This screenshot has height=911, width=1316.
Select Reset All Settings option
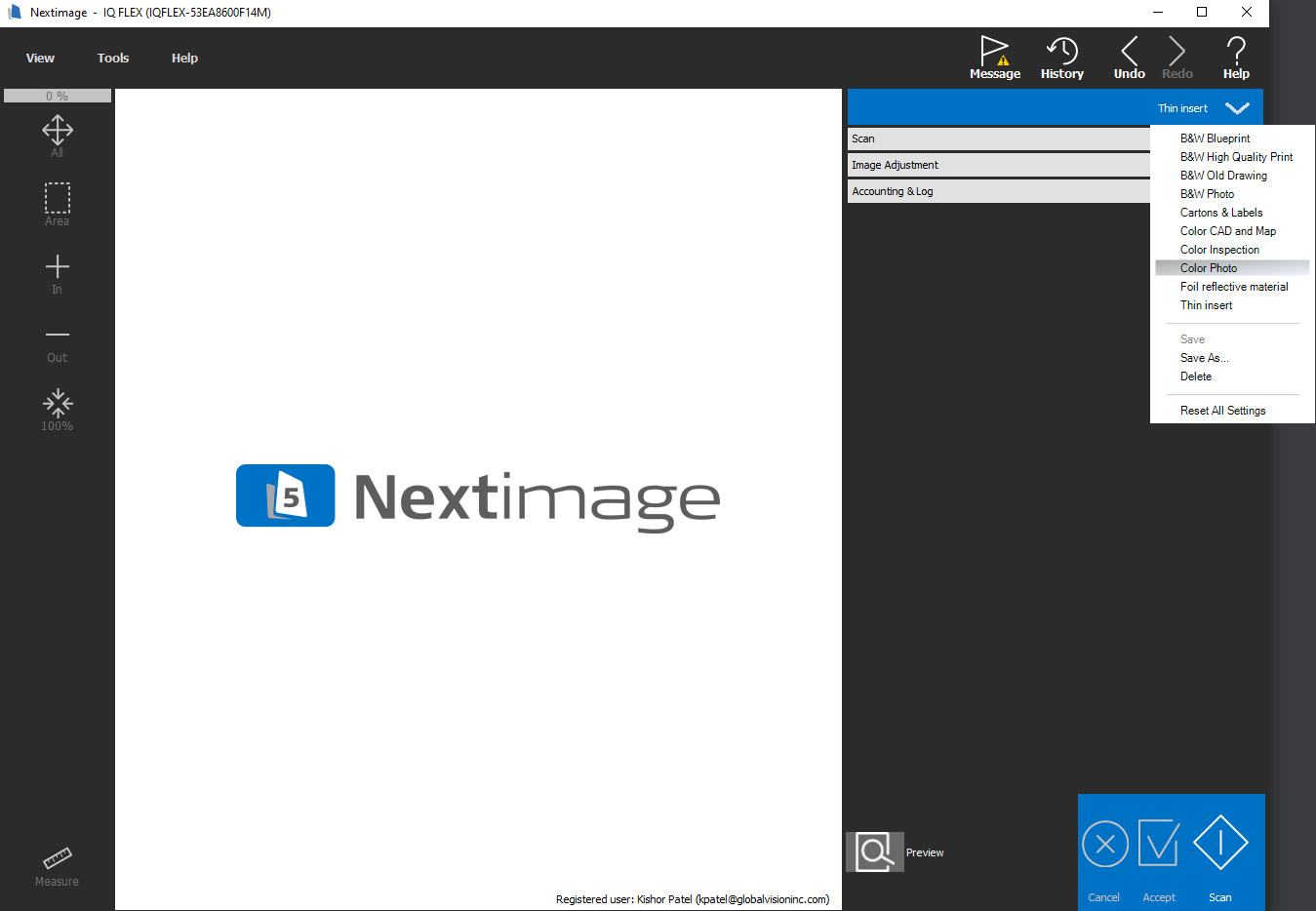coord(1222,411)
